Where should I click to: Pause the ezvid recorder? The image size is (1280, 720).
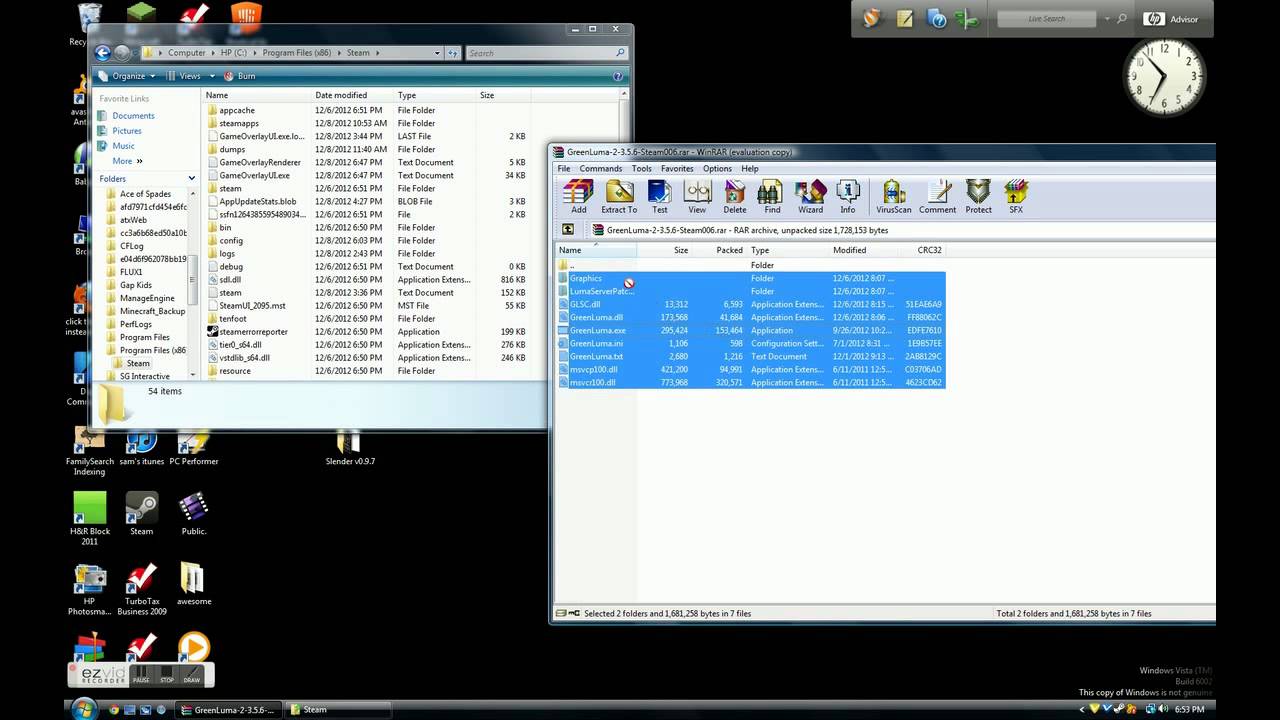click(x=141, y=675)
